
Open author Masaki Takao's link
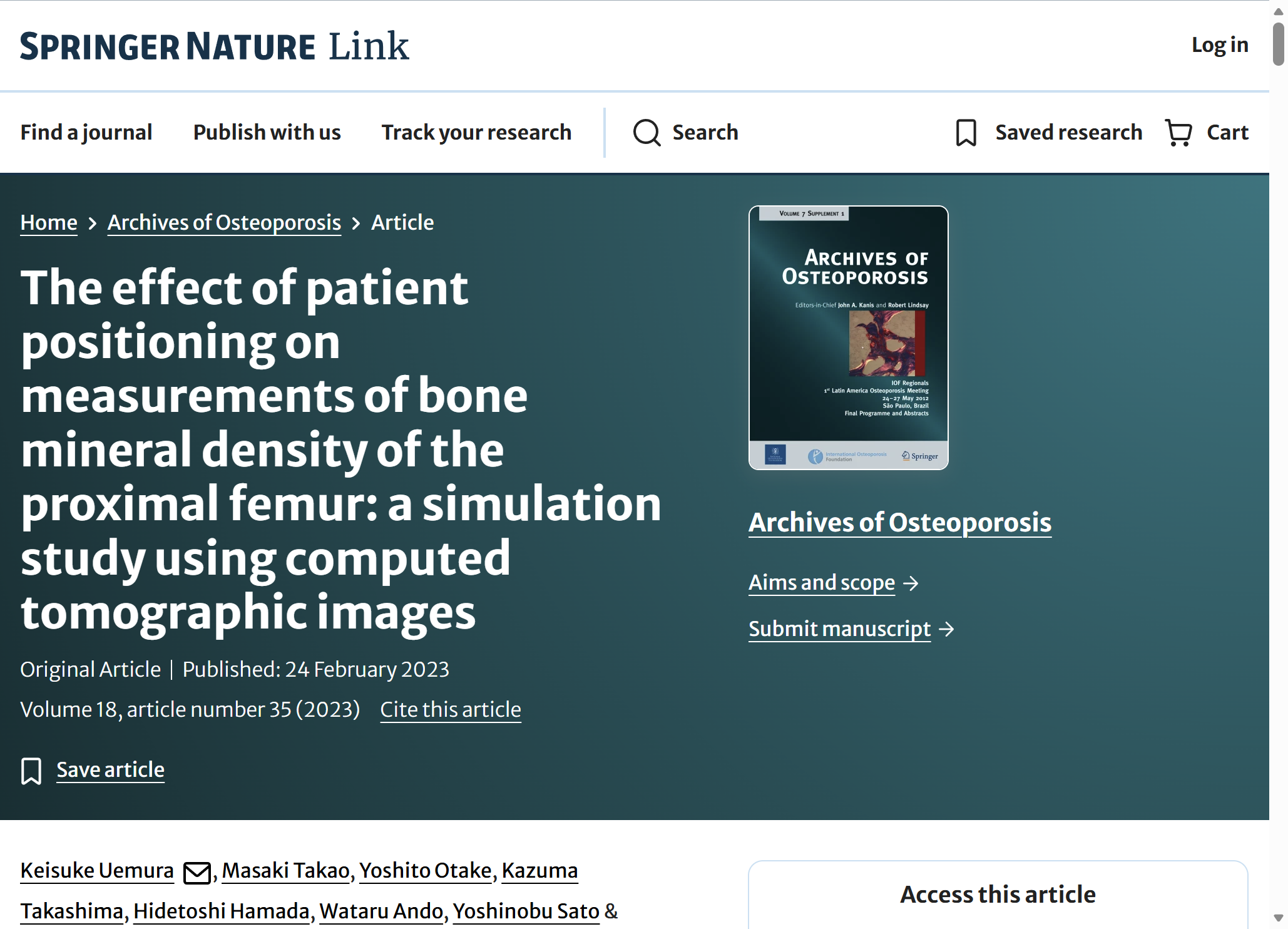click(x=286, y=871)
